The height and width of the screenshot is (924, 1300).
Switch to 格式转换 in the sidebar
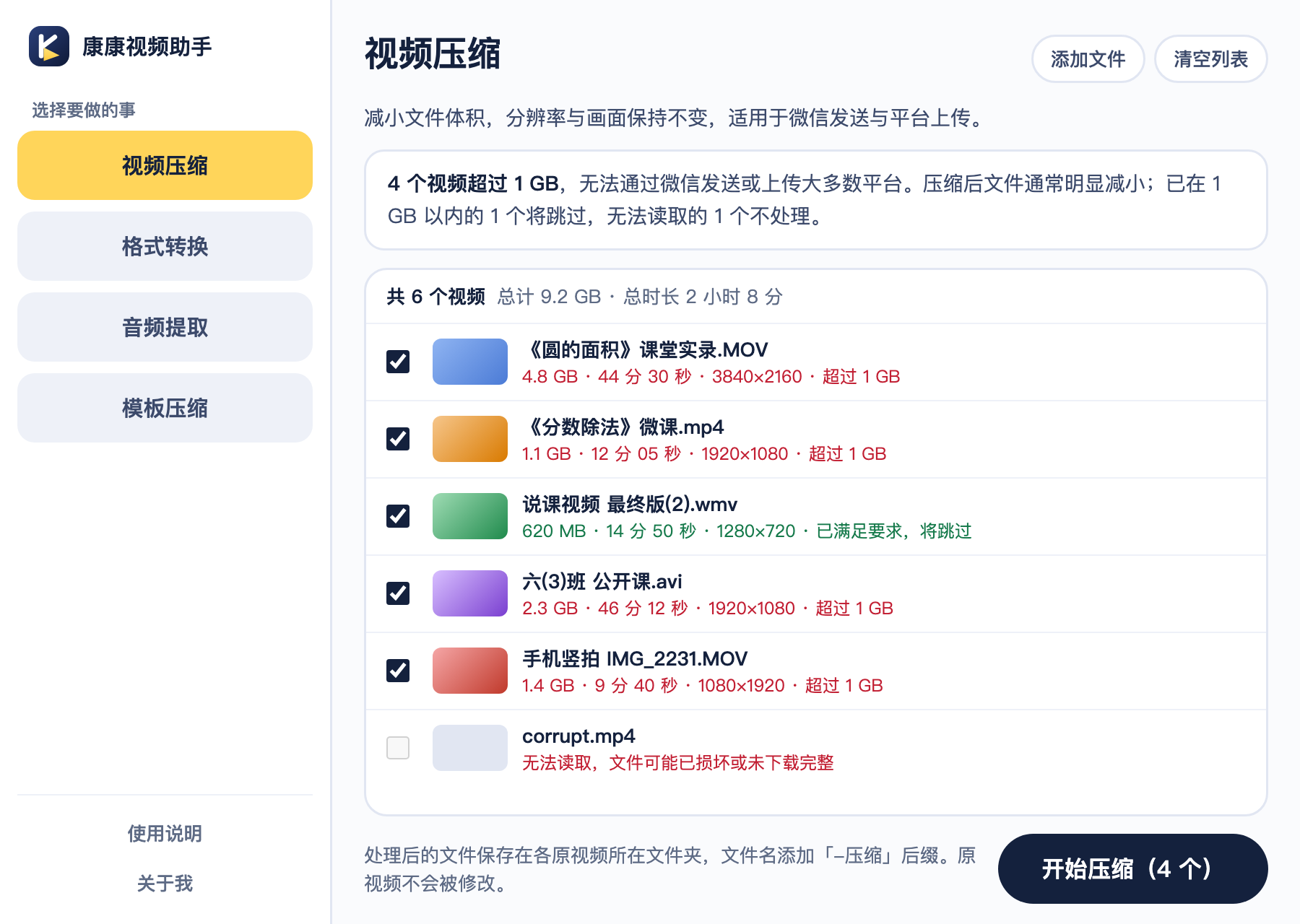pos(165,246)
